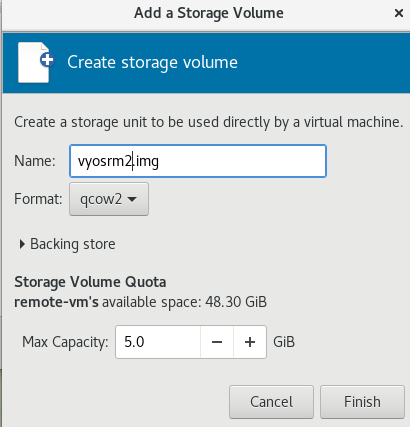Focus the Max Capacity value field
410x427 pixels.
click(158, 342)
